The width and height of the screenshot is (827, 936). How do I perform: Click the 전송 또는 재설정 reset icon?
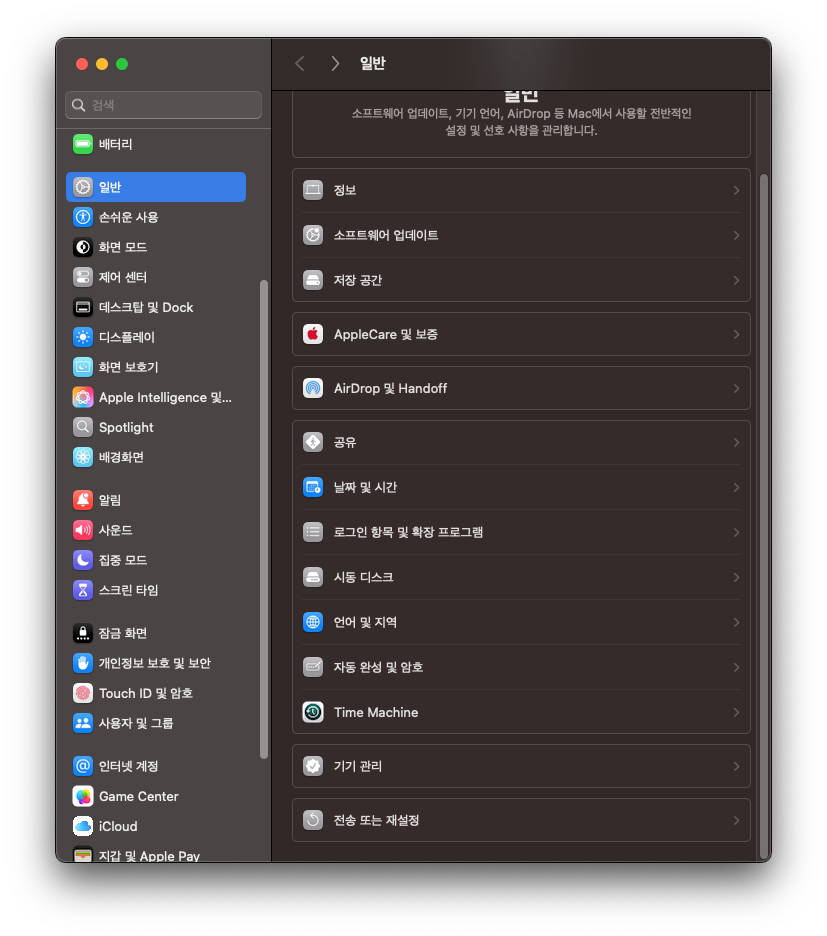click(x=313, y=820)
